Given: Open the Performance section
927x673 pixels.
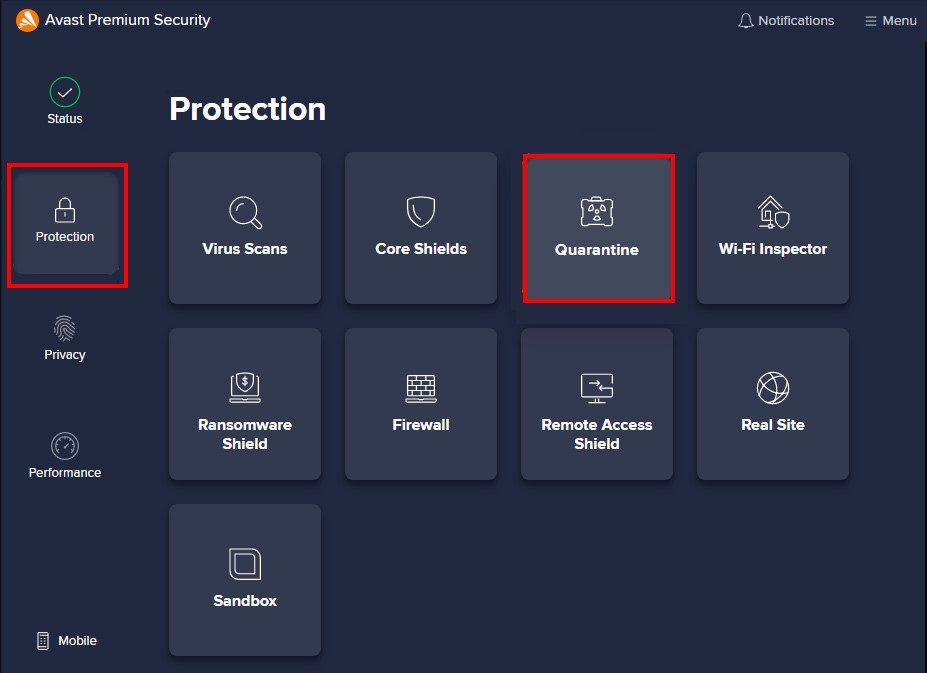Looking at the screenshot, I should pyautogui.click(x=64, y=454).
